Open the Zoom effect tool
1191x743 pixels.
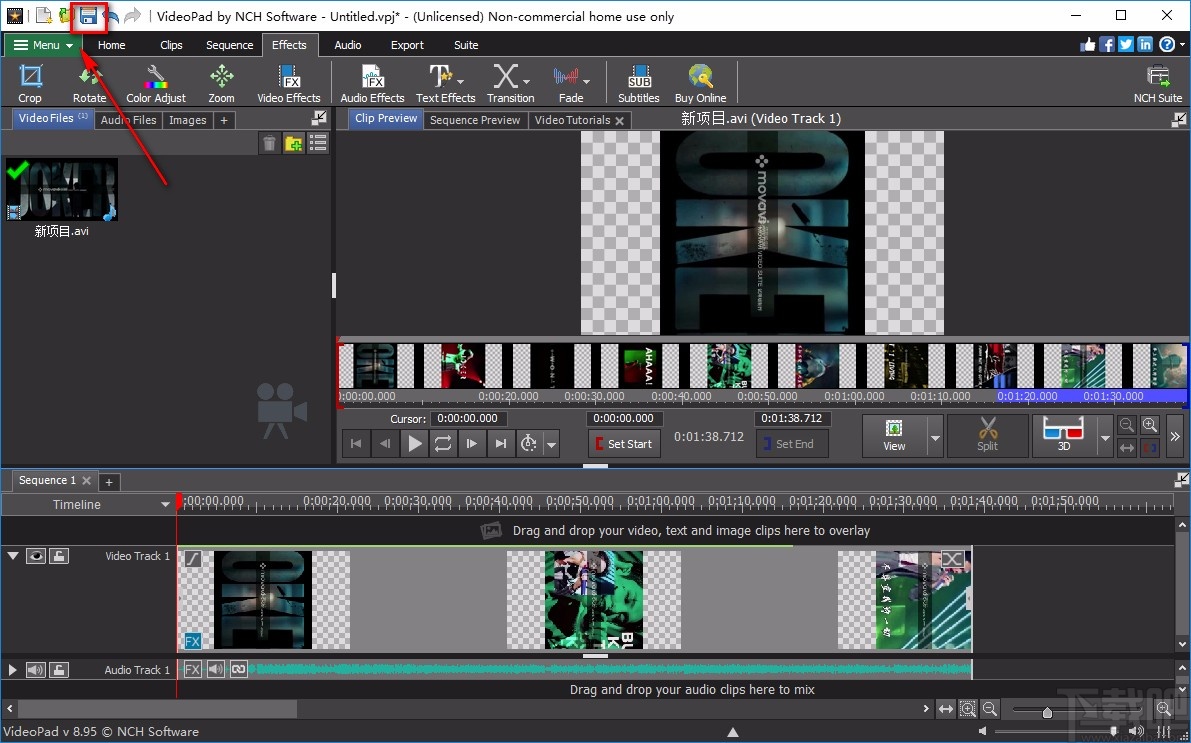(221, 82)
